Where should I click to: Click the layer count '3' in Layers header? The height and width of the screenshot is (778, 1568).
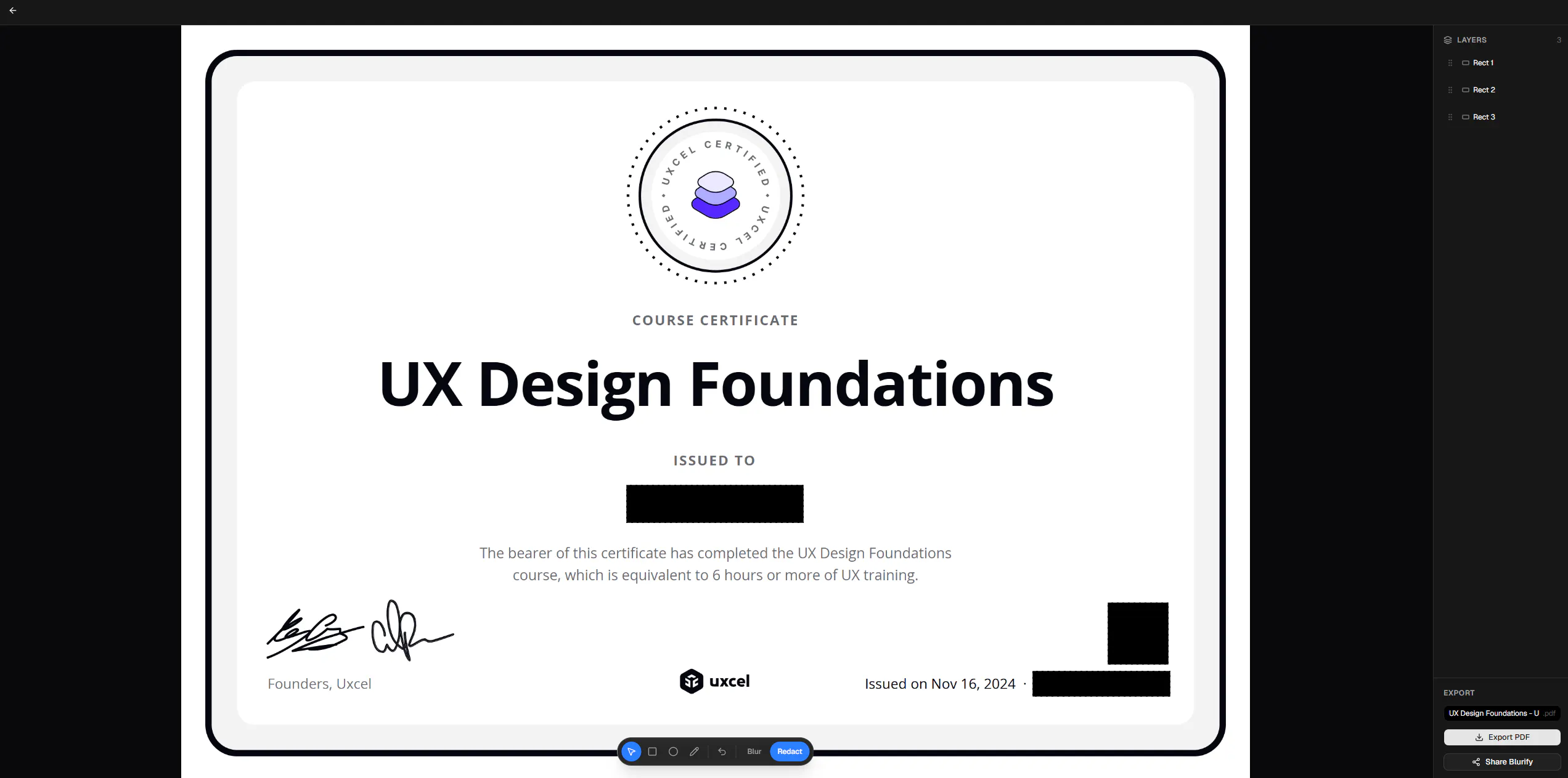pos(1559,40)
